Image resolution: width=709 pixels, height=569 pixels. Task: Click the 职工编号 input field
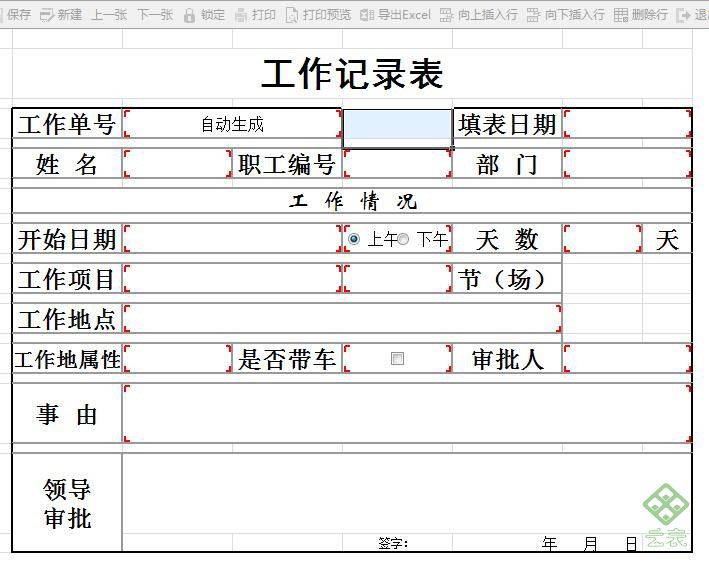point(397,163)
